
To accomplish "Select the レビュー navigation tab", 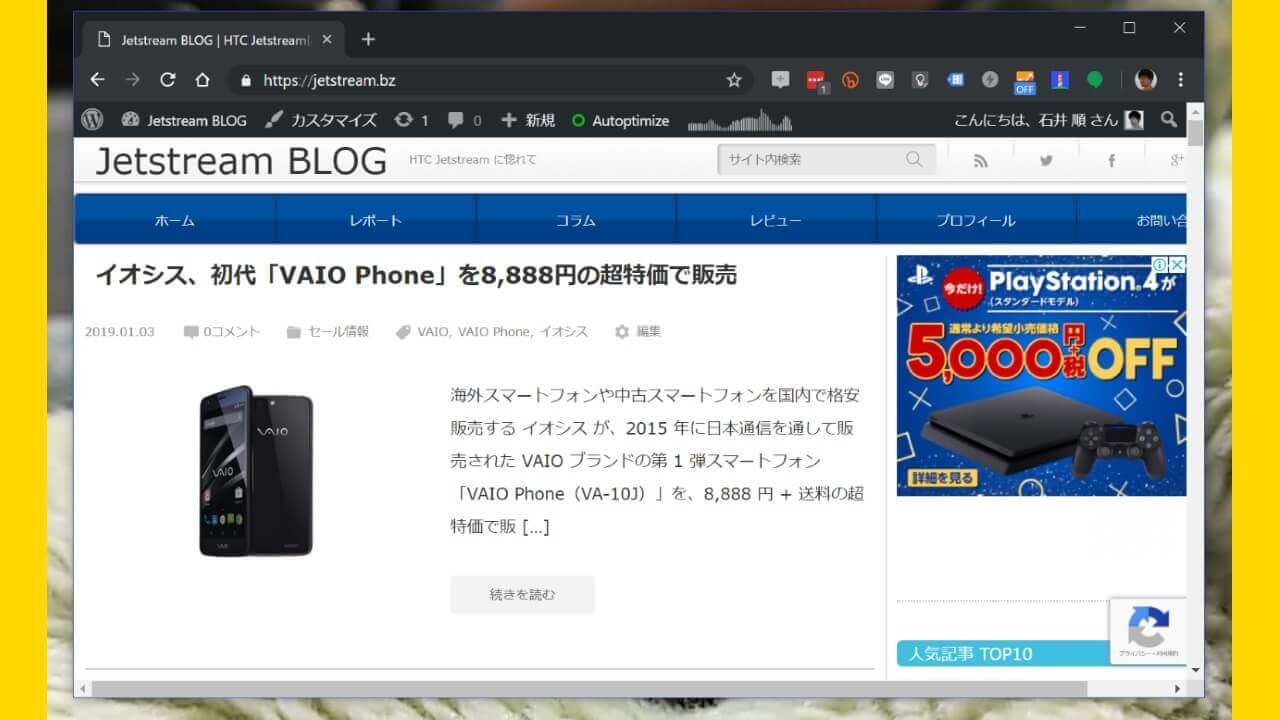I will point(775,220).
